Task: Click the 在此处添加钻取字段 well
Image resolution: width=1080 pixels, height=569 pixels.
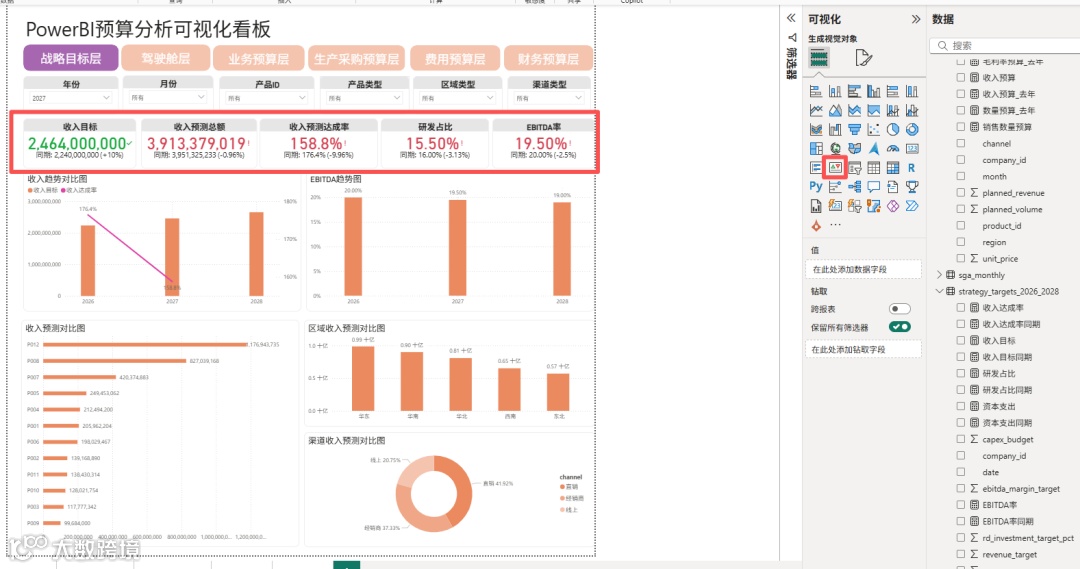Action: coord(863,349)
